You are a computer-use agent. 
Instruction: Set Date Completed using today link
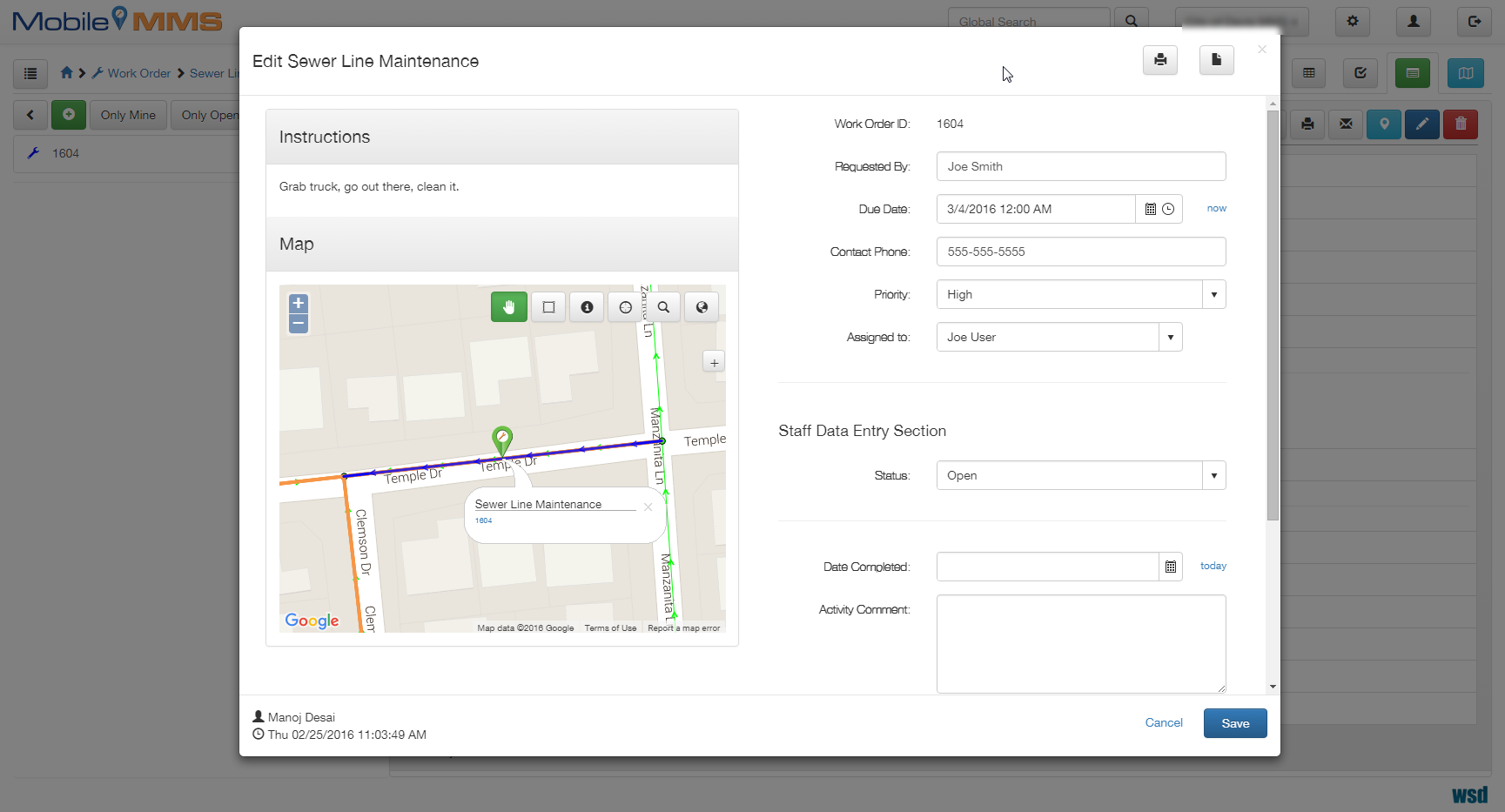coord(1213,566)
